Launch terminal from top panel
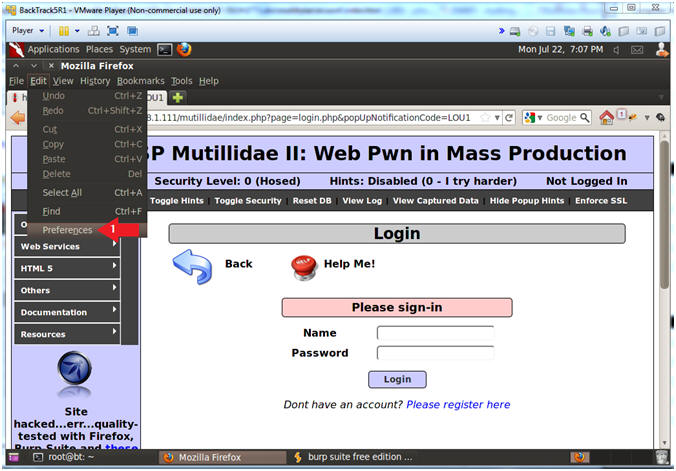This screenshot has height=471, width=676. pyautogui.click(x=165, y=50)
